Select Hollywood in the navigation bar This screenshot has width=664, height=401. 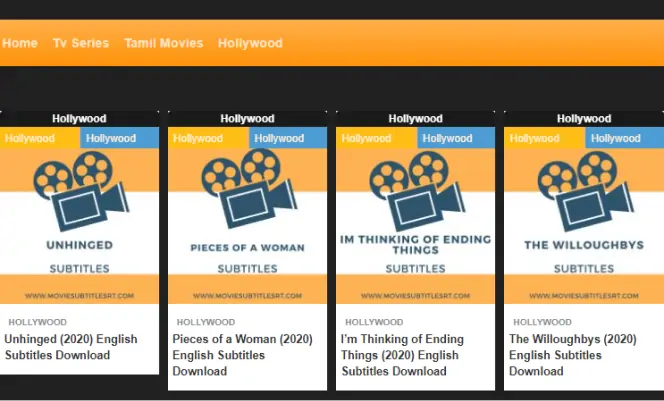coord(250,43)
